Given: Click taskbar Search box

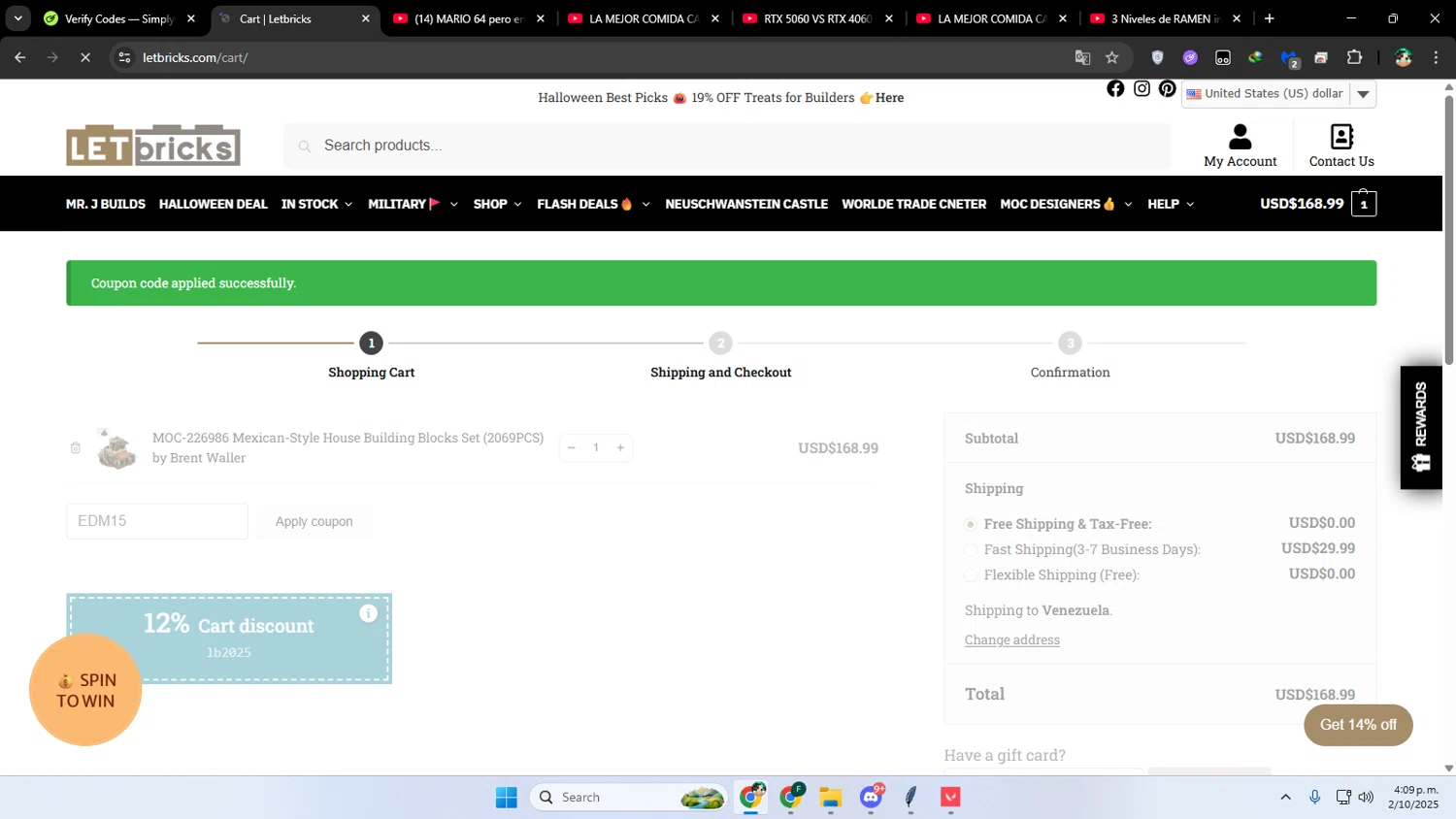Looking at the screenshot, I should [629, 798].
